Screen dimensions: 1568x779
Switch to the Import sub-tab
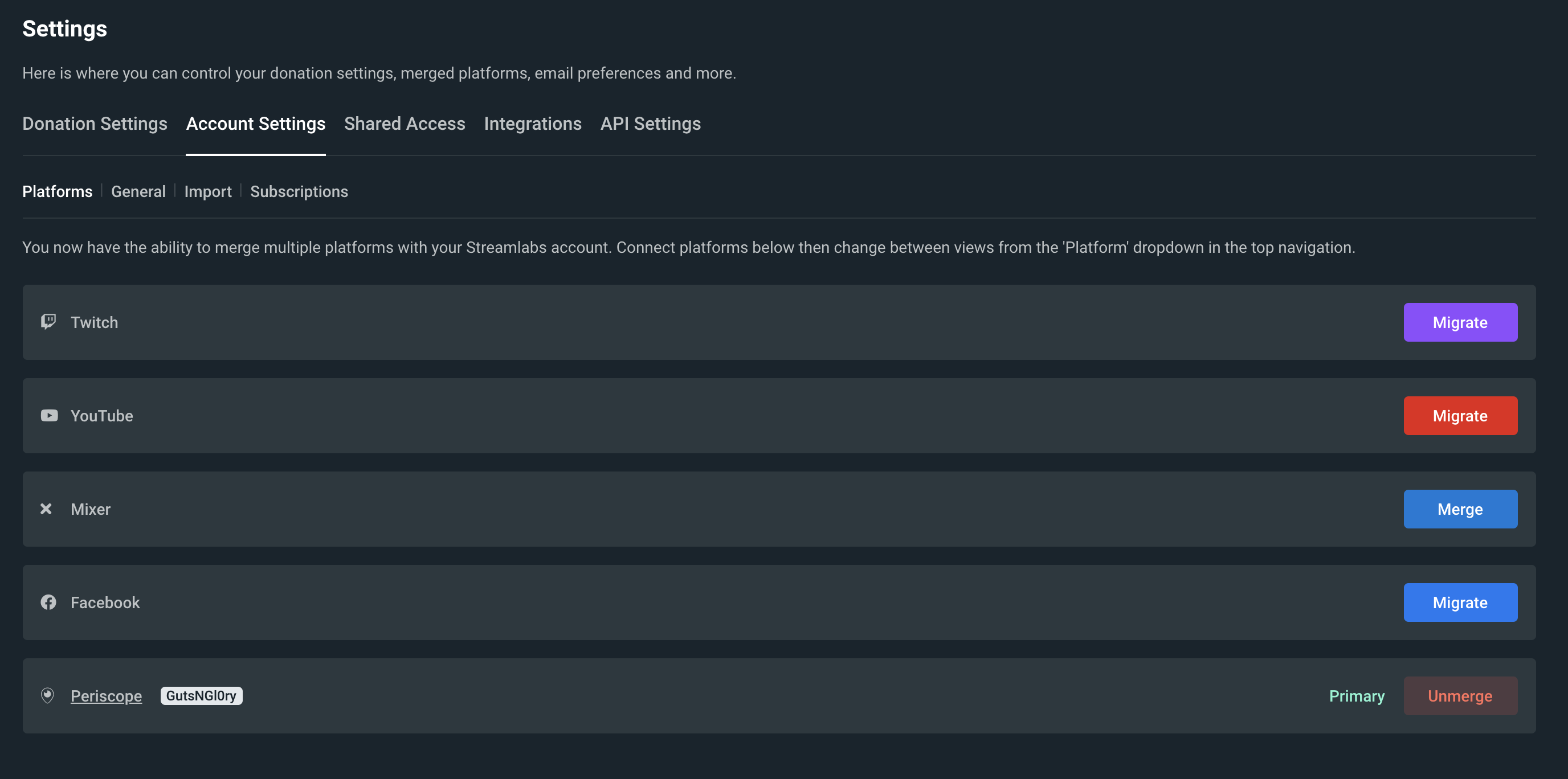(207, 191)
